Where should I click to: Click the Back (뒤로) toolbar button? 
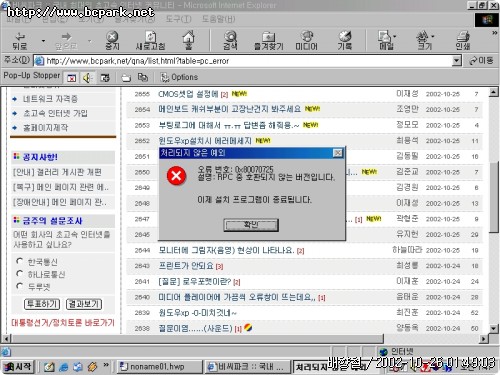tap(20, 41)
